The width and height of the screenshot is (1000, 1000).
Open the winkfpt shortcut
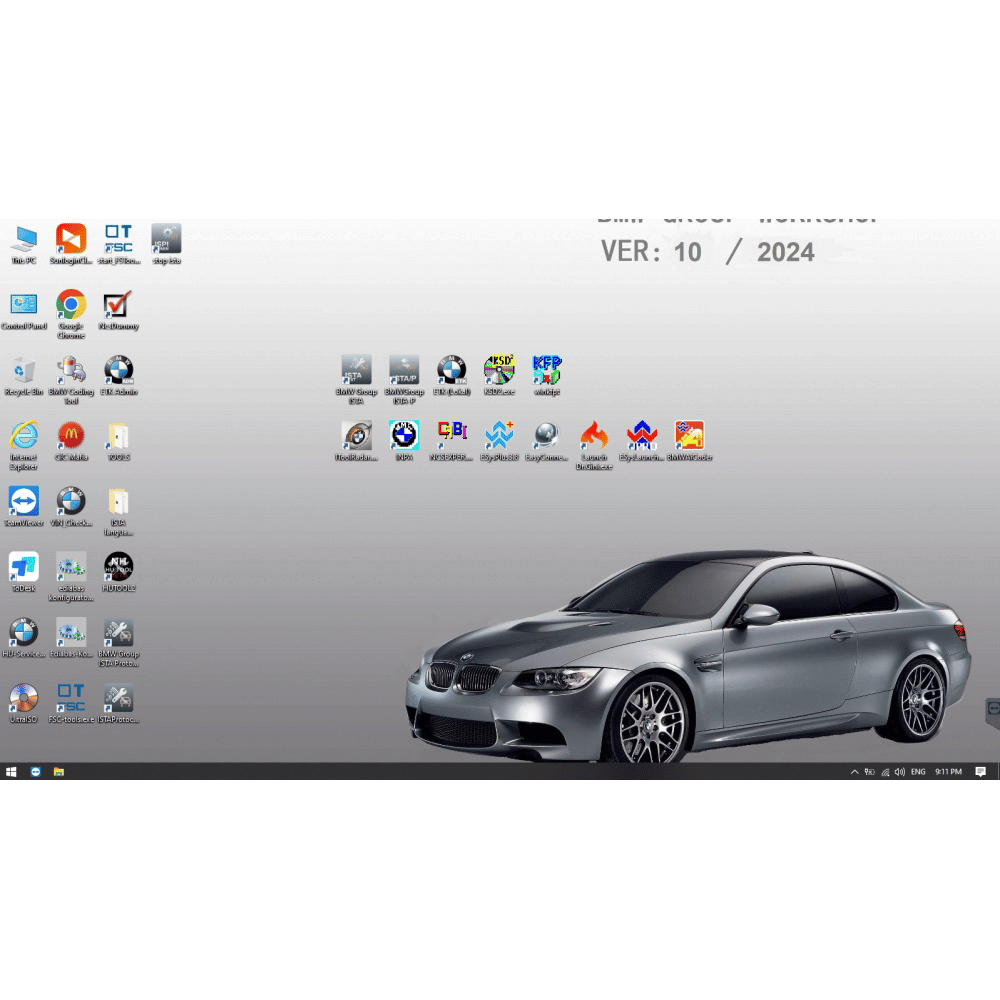pyautogui.click(x=547, y=371)
